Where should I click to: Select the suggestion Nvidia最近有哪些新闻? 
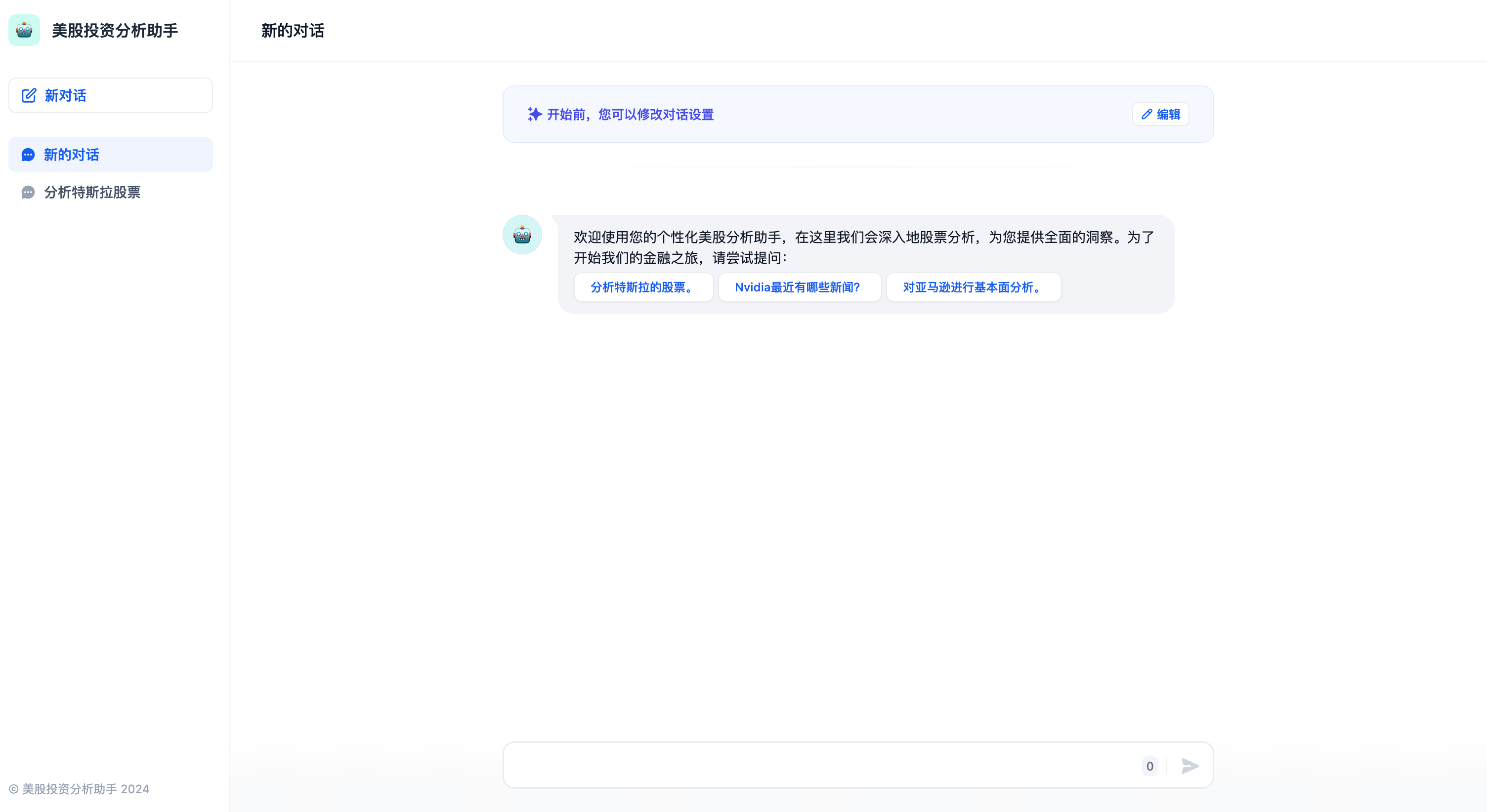tap(800, 287)
